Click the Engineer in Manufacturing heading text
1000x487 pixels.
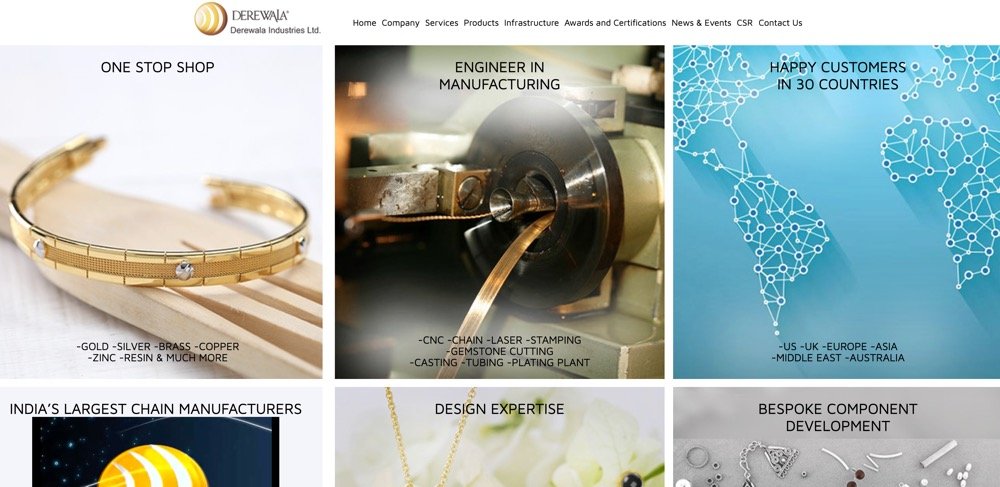[499, 75]
